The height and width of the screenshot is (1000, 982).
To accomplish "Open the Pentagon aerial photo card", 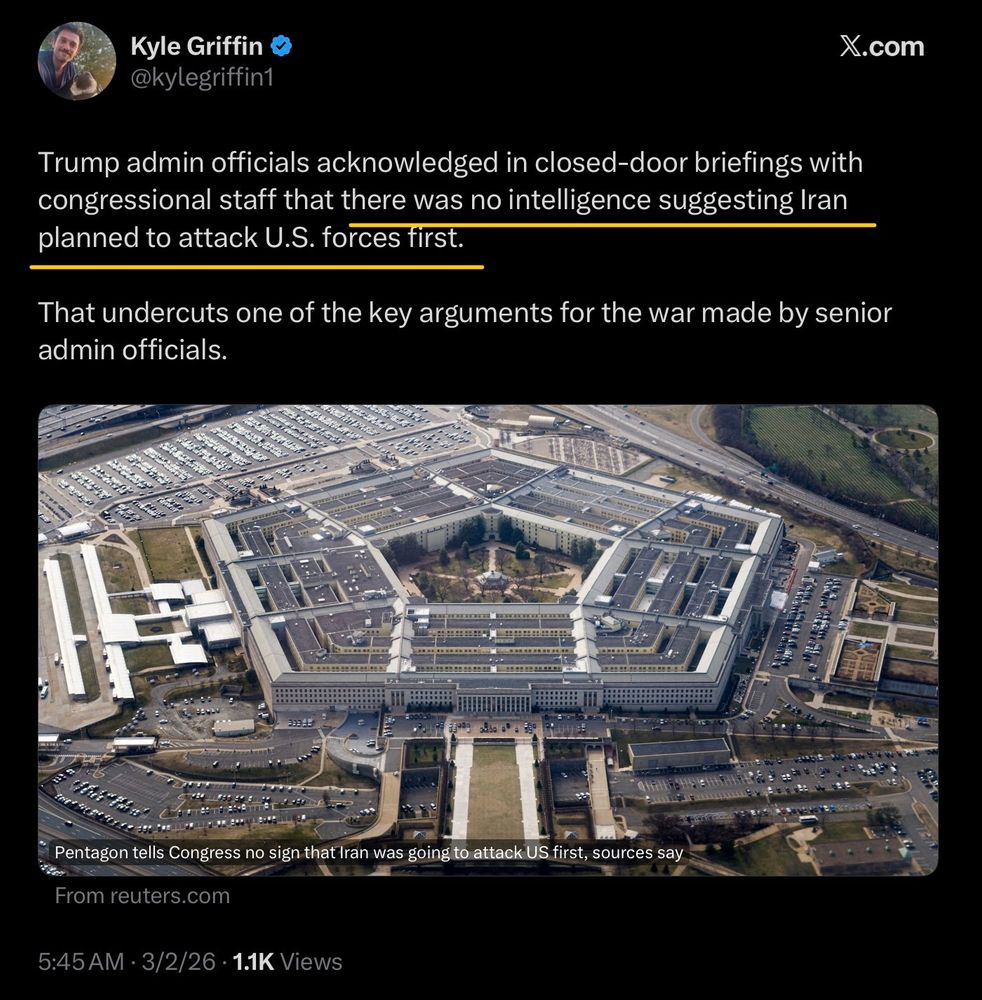I will pyautogui.click(x=488, y=640).
